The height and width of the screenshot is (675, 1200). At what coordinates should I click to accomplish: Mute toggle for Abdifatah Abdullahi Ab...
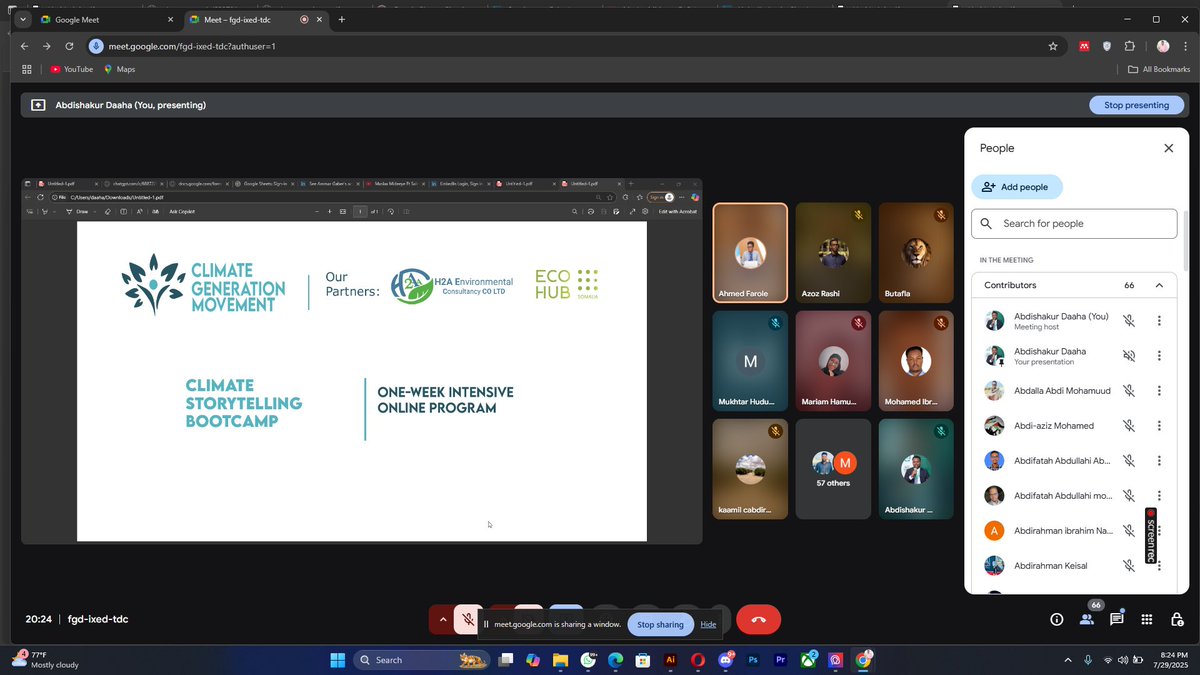1129,461
